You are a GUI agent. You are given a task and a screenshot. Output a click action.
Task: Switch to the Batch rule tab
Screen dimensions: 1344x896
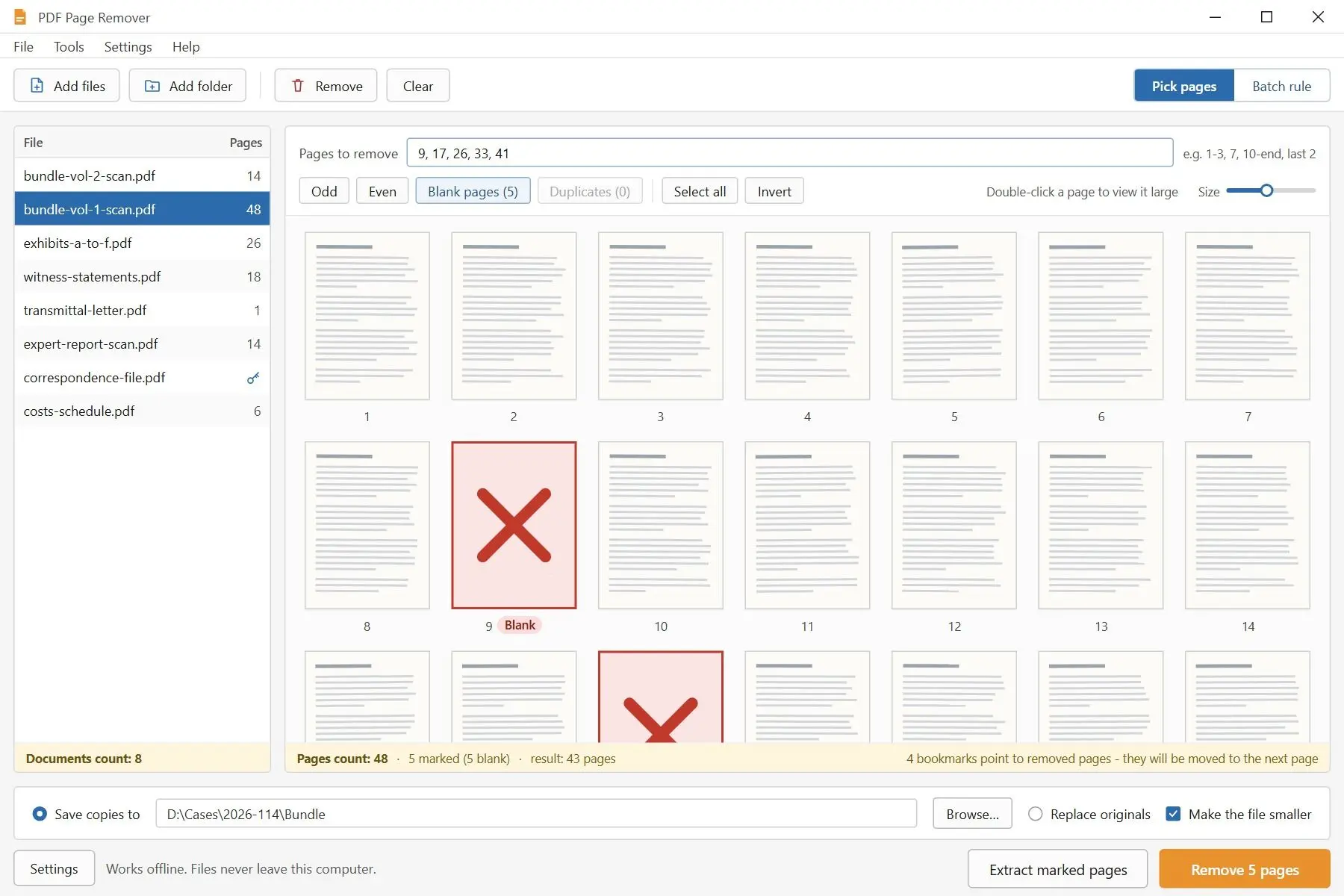pos(1281,86)
